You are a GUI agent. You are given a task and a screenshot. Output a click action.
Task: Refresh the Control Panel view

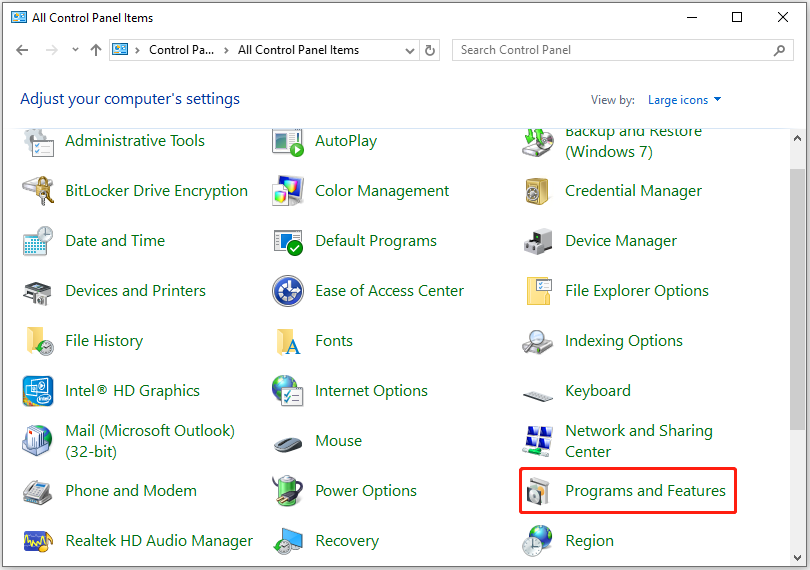pyautogui.click(x=430, y=51)
